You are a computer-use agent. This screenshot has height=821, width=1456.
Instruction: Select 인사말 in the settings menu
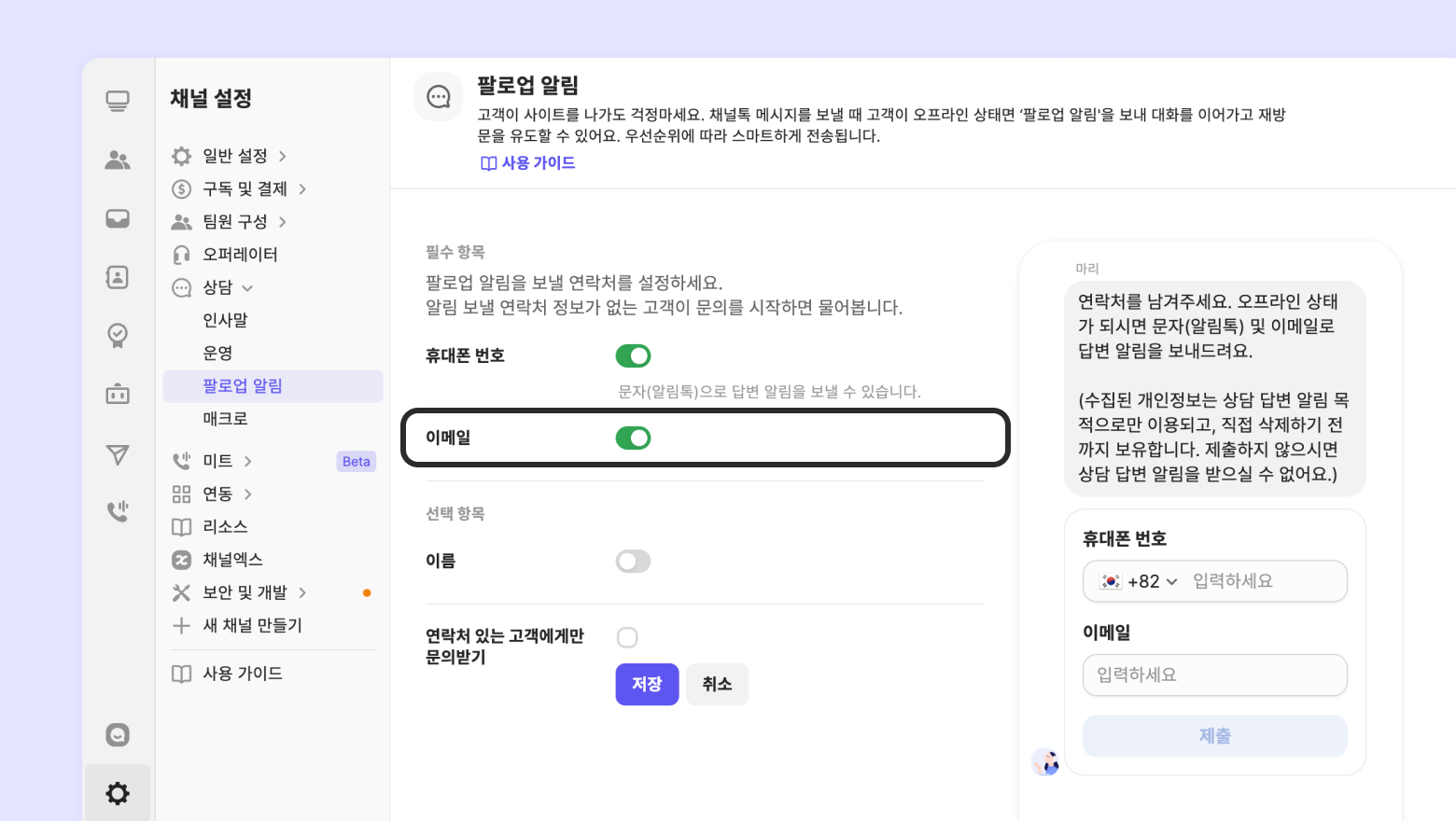point(226,320)
